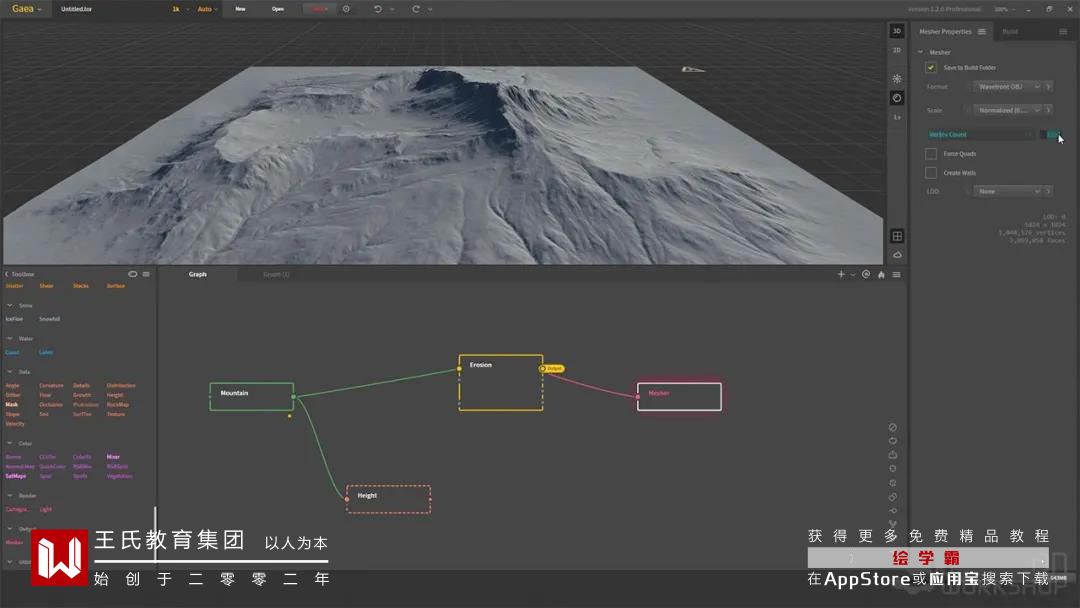Select the Mesher Properties tab

click(x=945, y=32)
